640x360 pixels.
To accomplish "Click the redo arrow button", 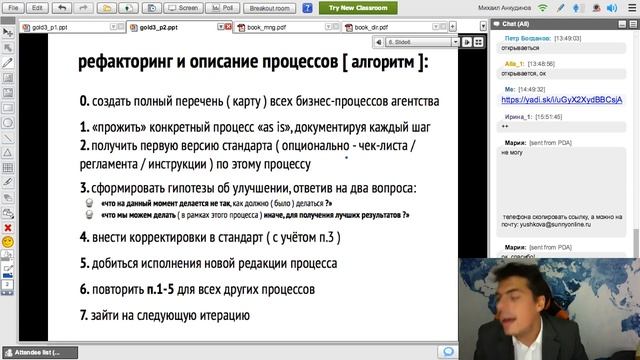I will click(83, 8).
